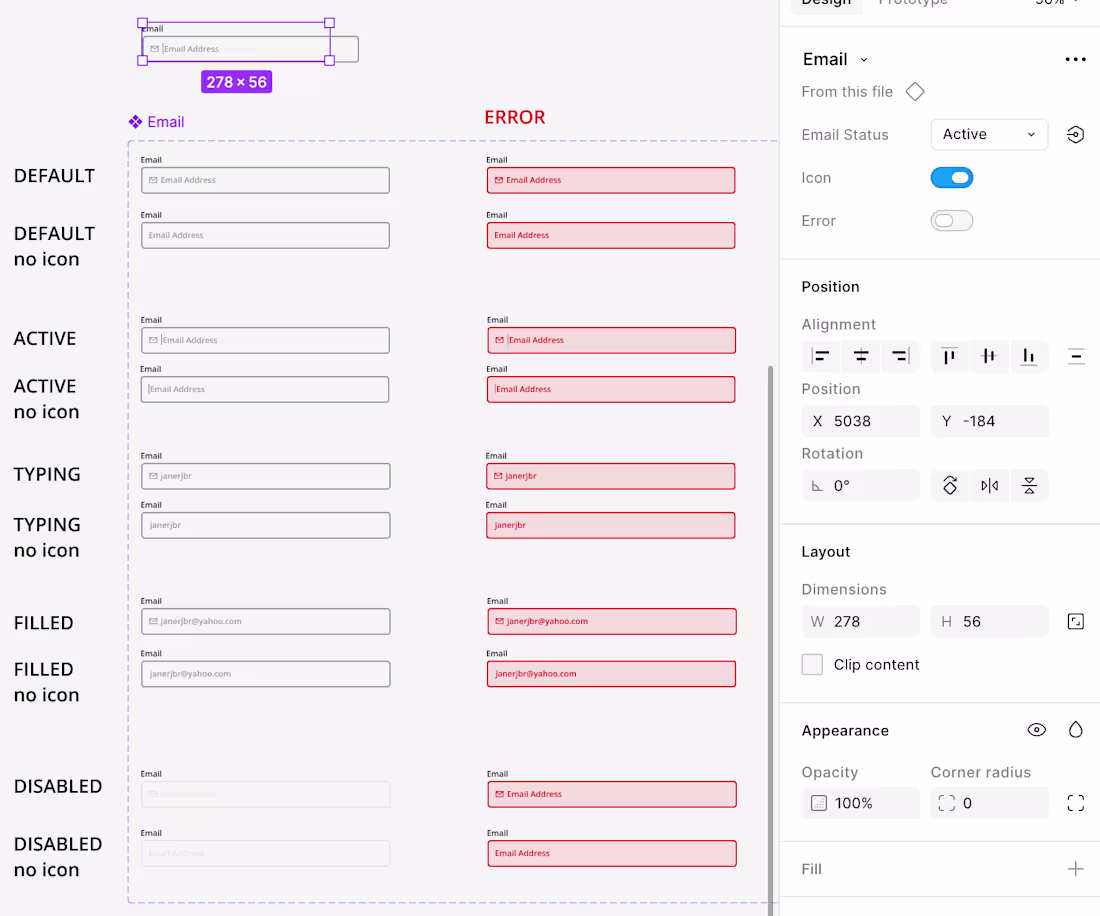Click the blend mode droplet icon

(x=1075, y=730)
